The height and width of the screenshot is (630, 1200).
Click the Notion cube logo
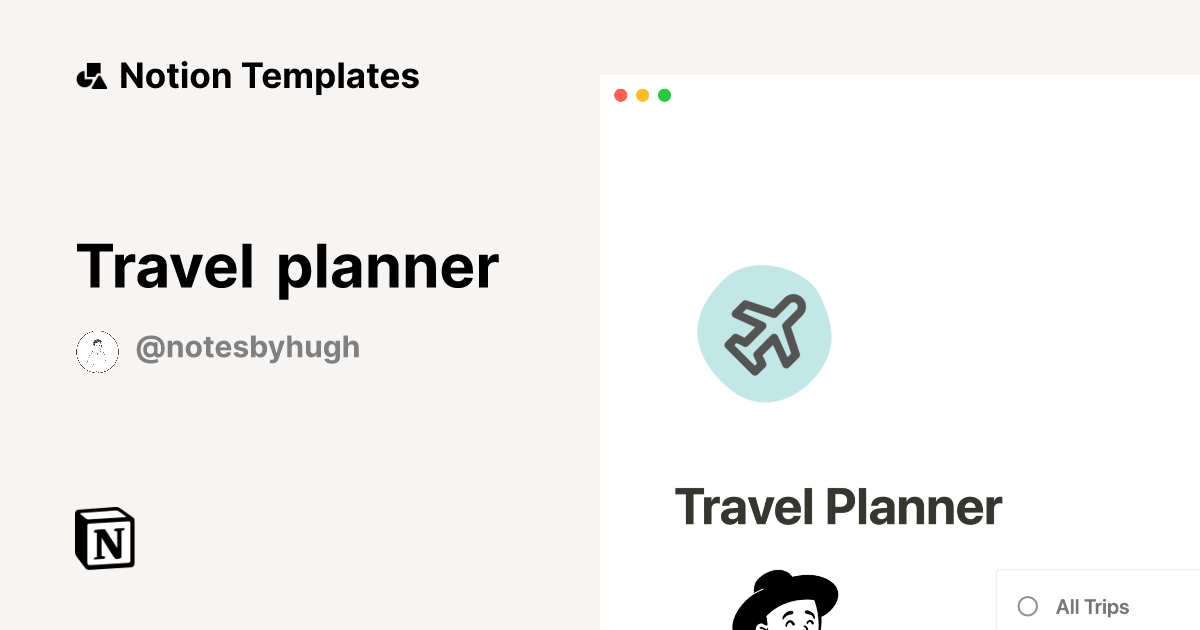(x=105, y=539)
